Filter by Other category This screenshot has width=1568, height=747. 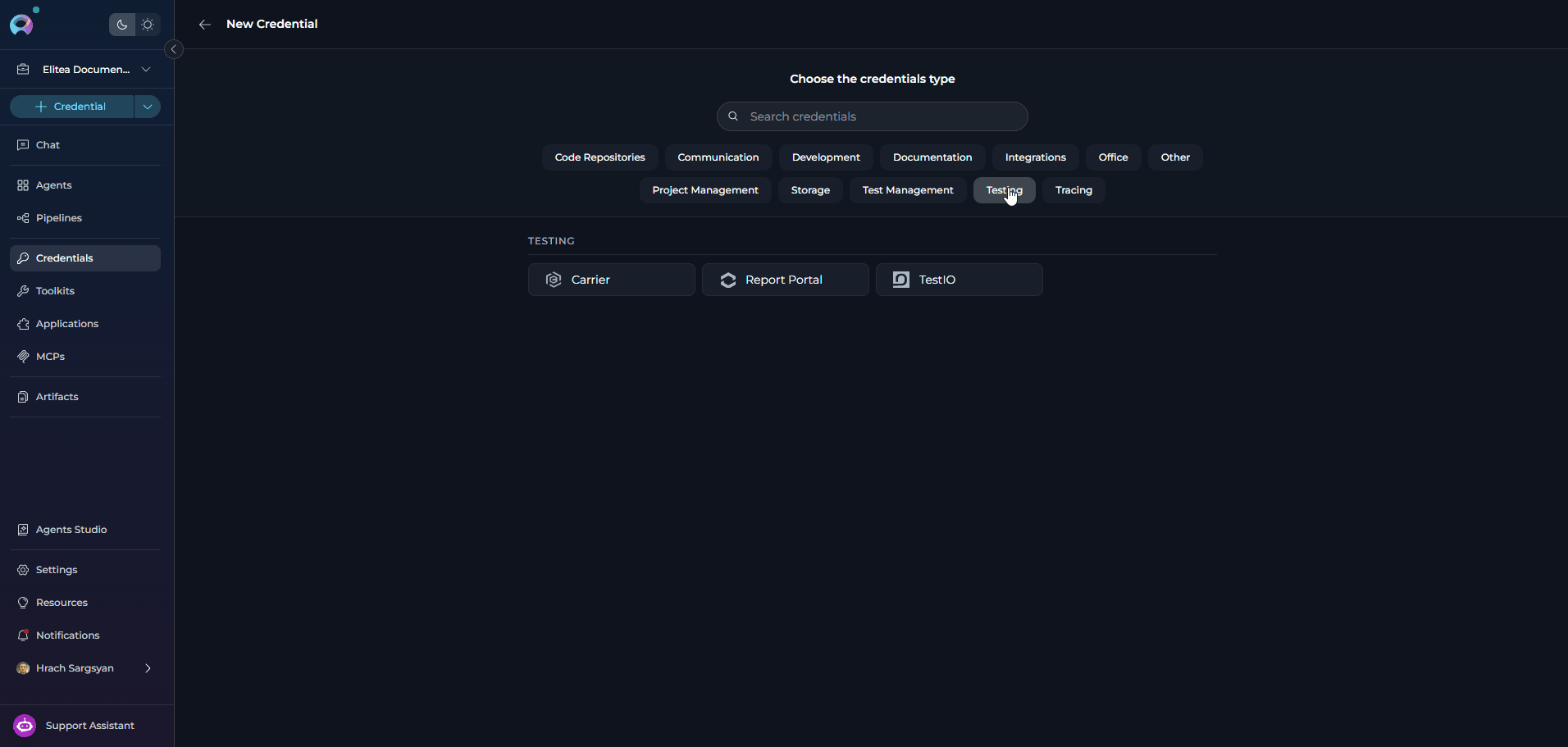coord(1175,157)
